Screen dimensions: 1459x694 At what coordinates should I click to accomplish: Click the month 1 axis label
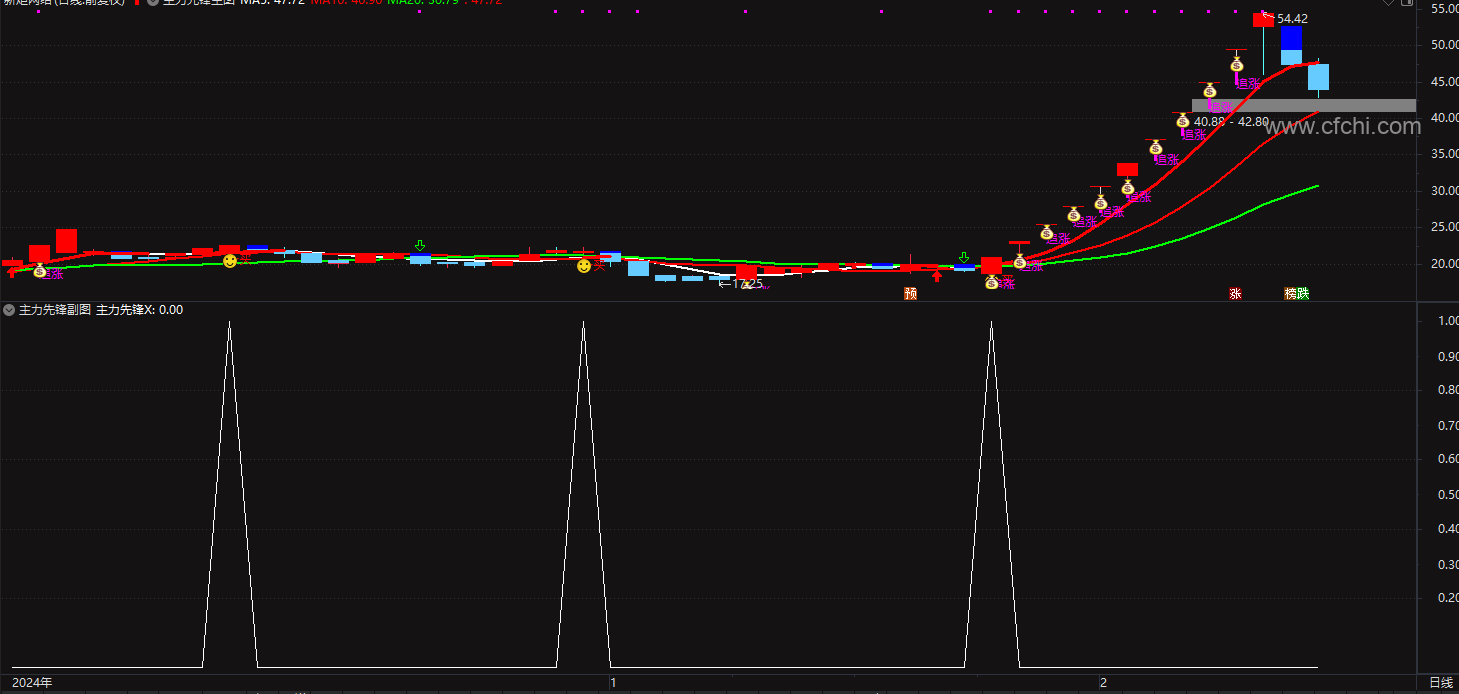(613, 682)
